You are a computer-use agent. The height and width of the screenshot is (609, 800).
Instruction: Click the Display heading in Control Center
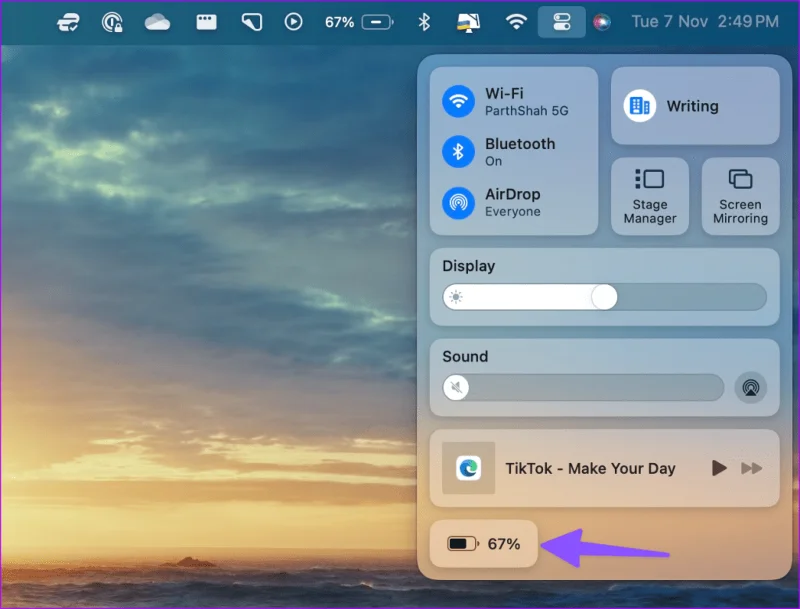point(468,266)
